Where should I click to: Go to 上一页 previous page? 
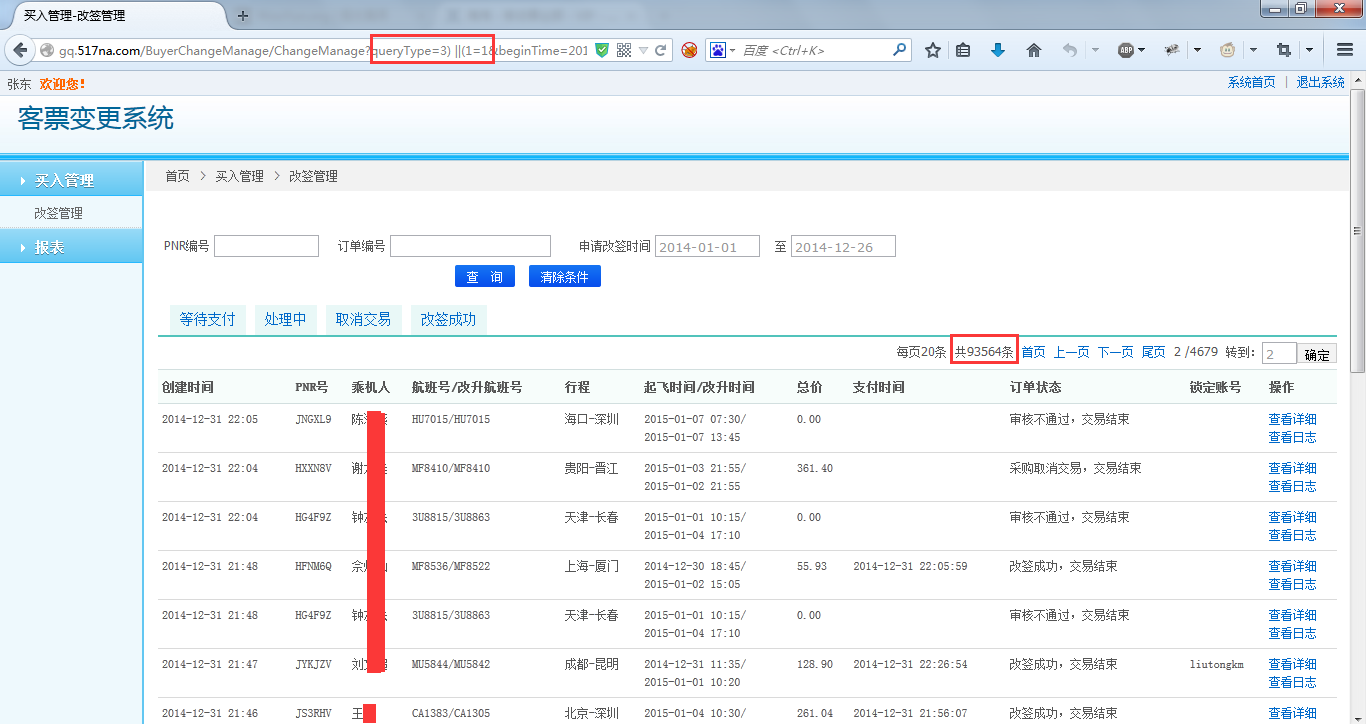pyautogui.click(x=1071, y=352)
